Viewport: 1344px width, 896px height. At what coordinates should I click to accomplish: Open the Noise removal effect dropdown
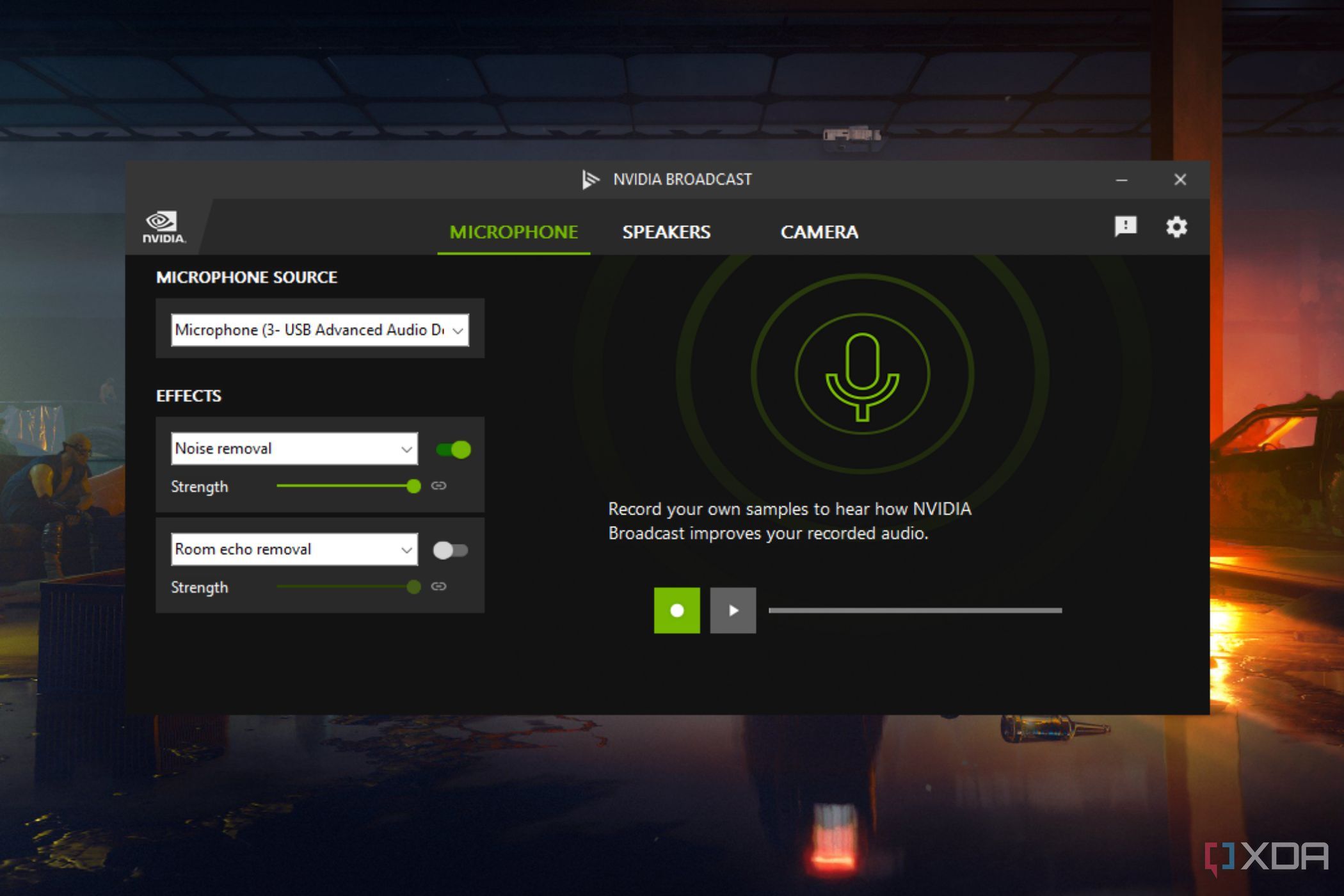[x=294, y=449]
